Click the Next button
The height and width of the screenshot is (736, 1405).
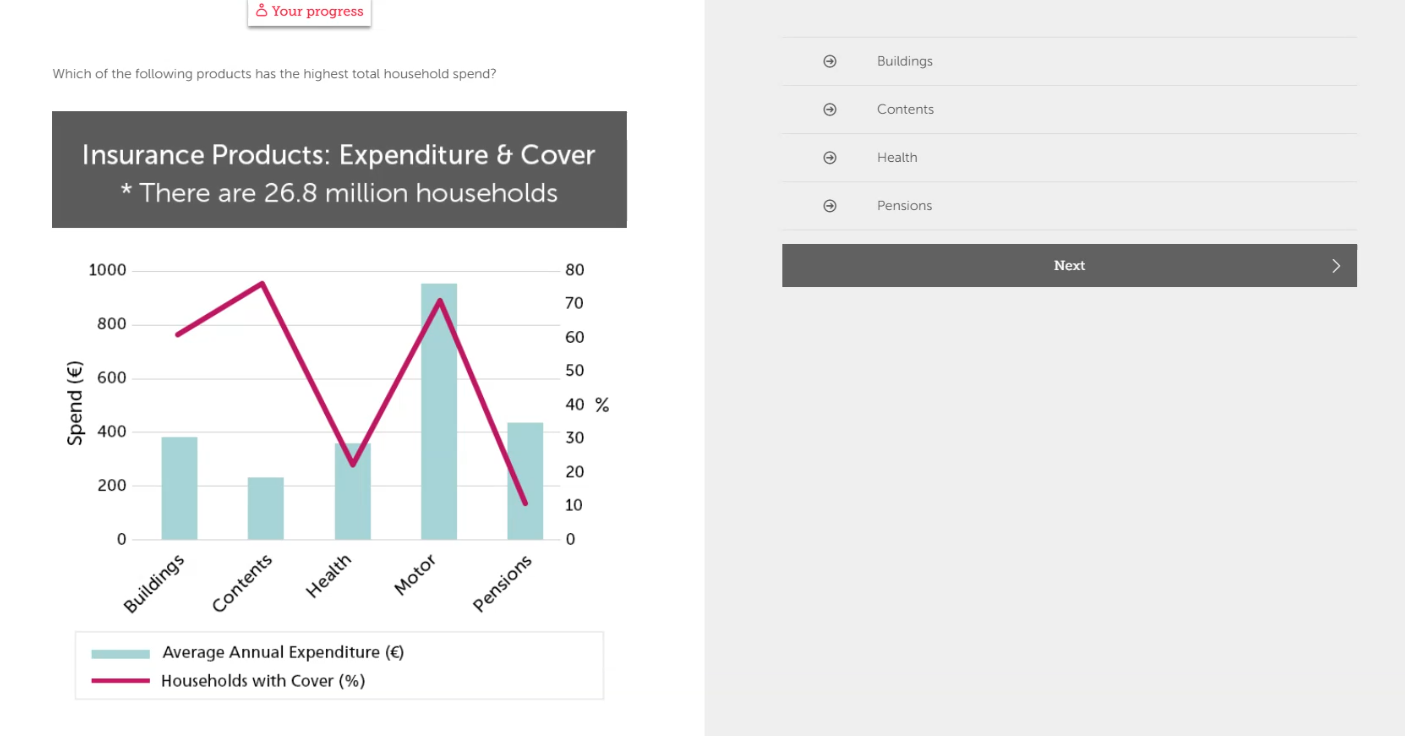1069,265
